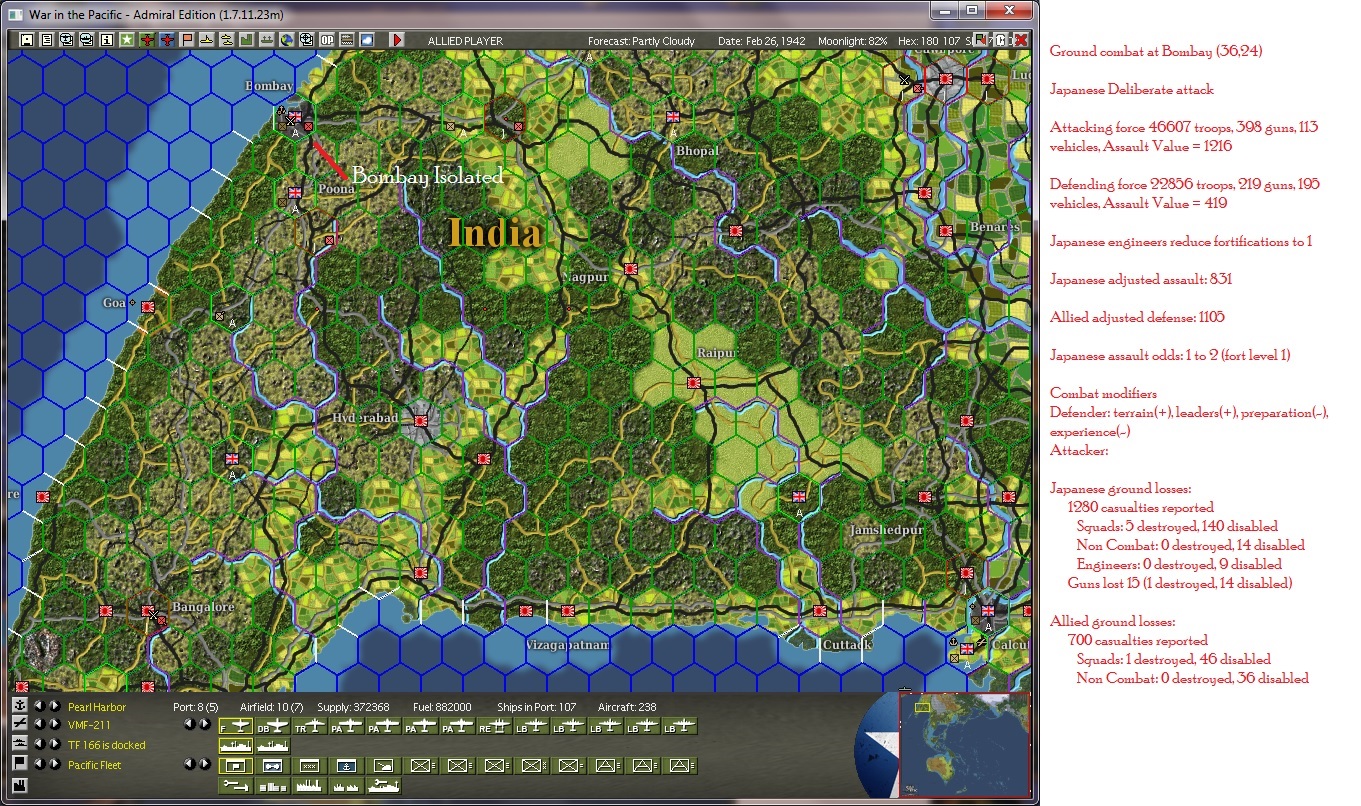Select the Japanese unit at Nagpur
The width and height of the screenshot is (1361, 806).
click(x=631, y=268)
